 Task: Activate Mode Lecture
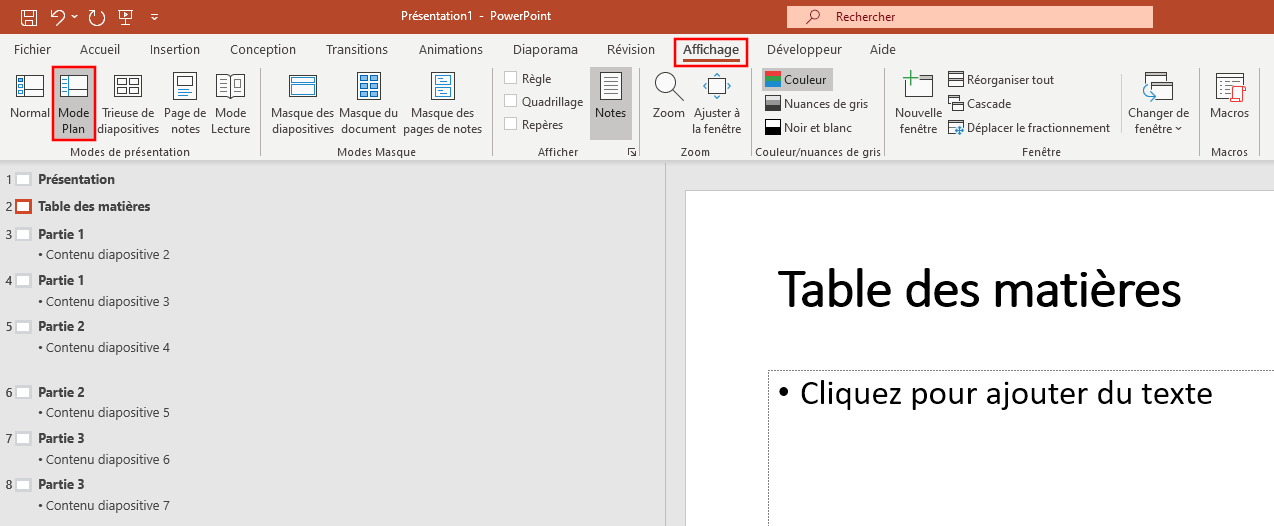pyautogui.click(x=231, y=103)
